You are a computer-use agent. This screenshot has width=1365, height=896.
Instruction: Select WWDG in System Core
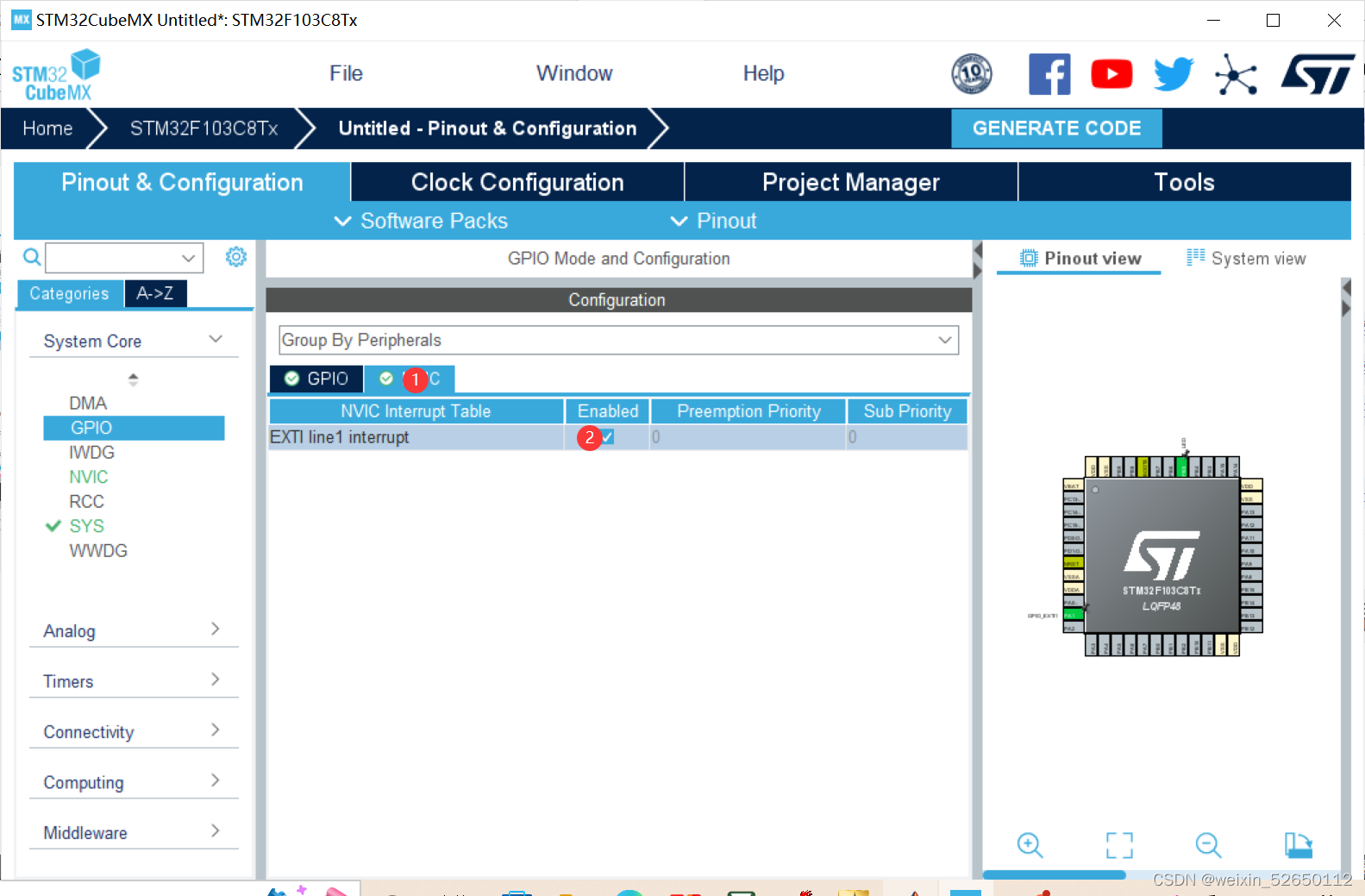click(98, 550)
